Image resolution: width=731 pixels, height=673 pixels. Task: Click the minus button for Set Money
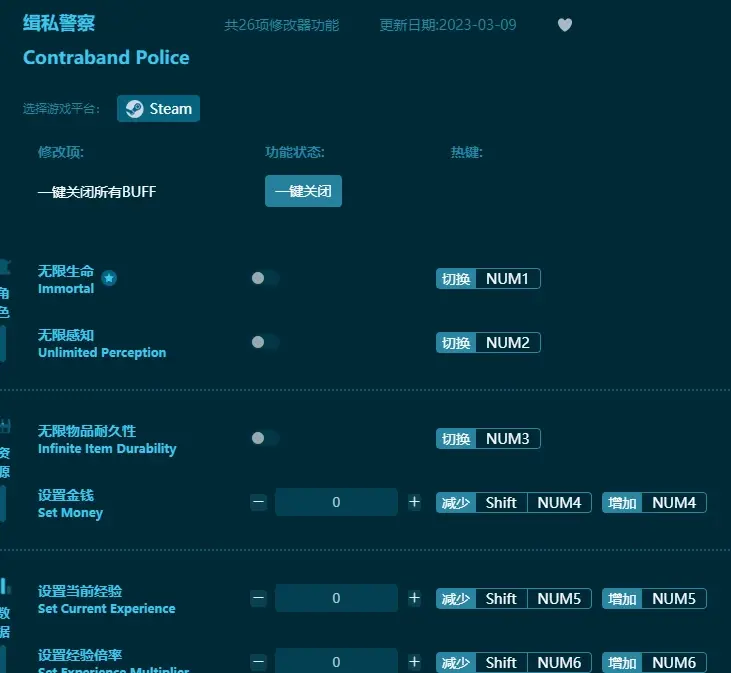point(258,502)
